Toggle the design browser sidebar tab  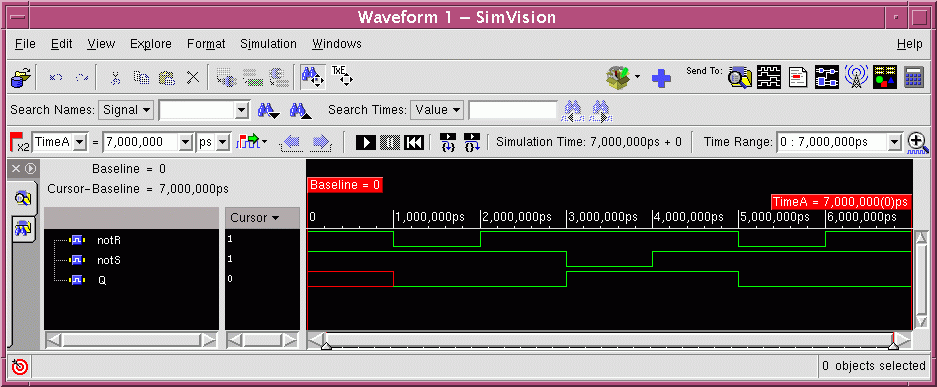[23, 198]
